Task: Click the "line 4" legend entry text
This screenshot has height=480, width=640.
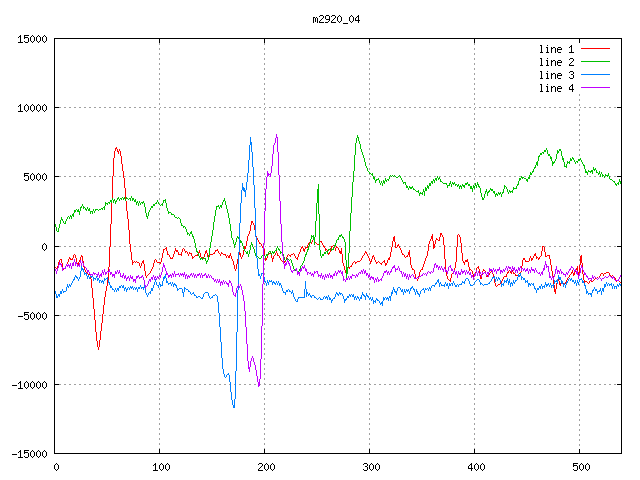Action: pos(556,88)
